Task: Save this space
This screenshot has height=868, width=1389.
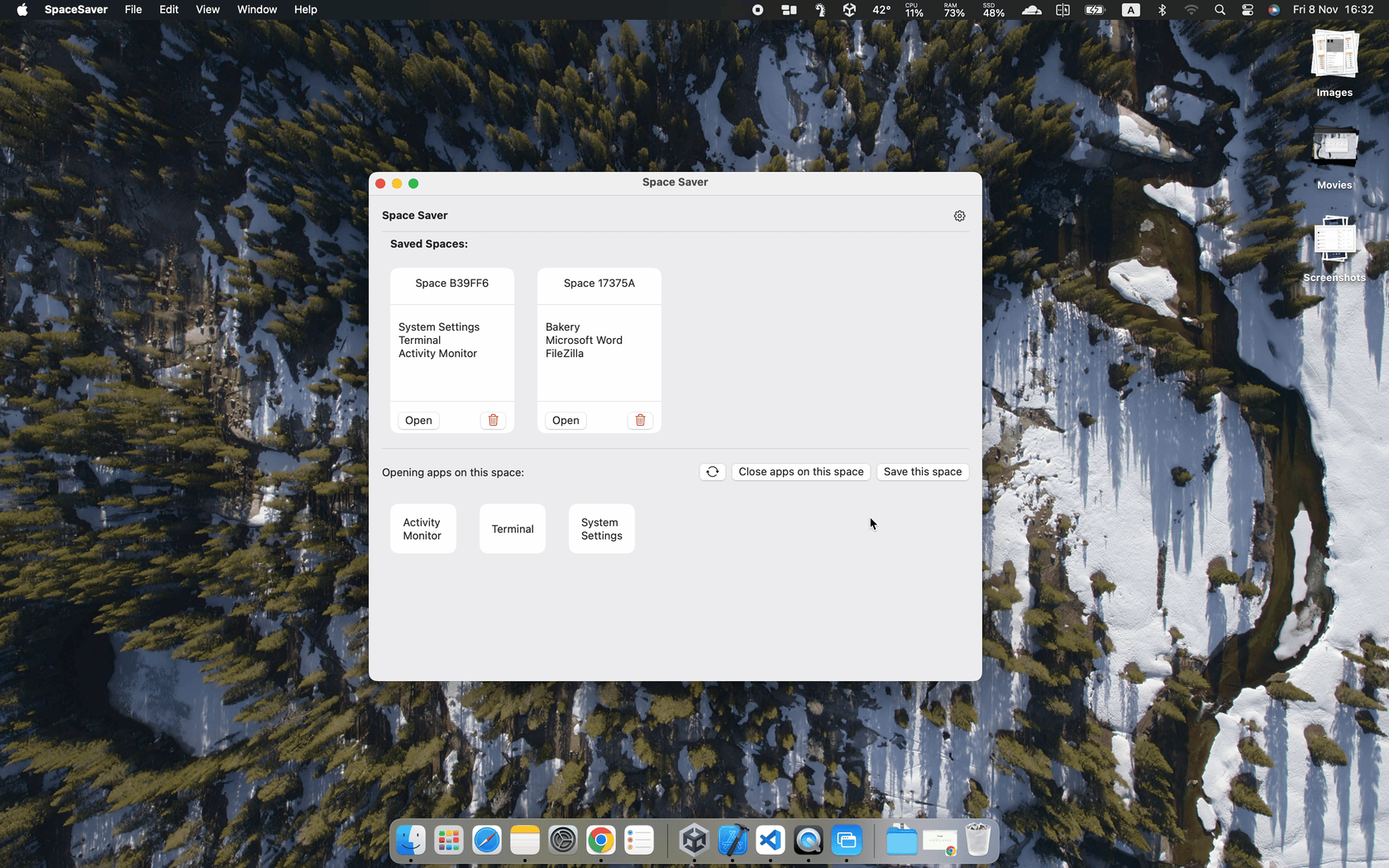Action: tap(922, 471)
